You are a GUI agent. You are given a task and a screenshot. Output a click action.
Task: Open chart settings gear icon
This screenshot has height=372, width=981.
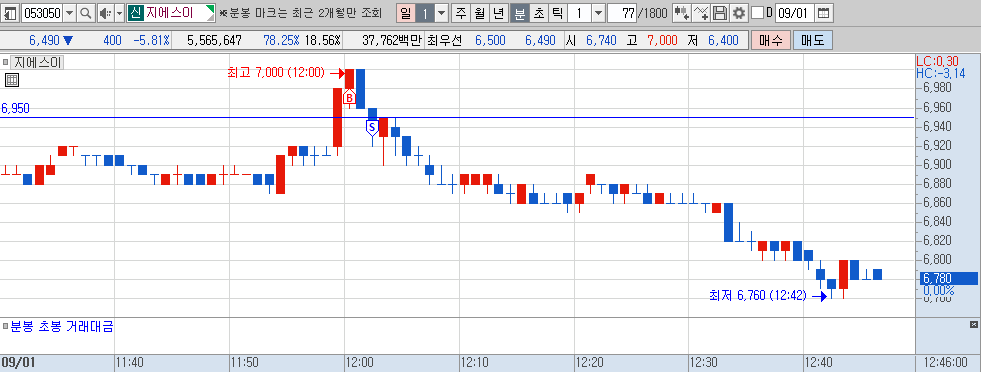[x=739, y=13]
